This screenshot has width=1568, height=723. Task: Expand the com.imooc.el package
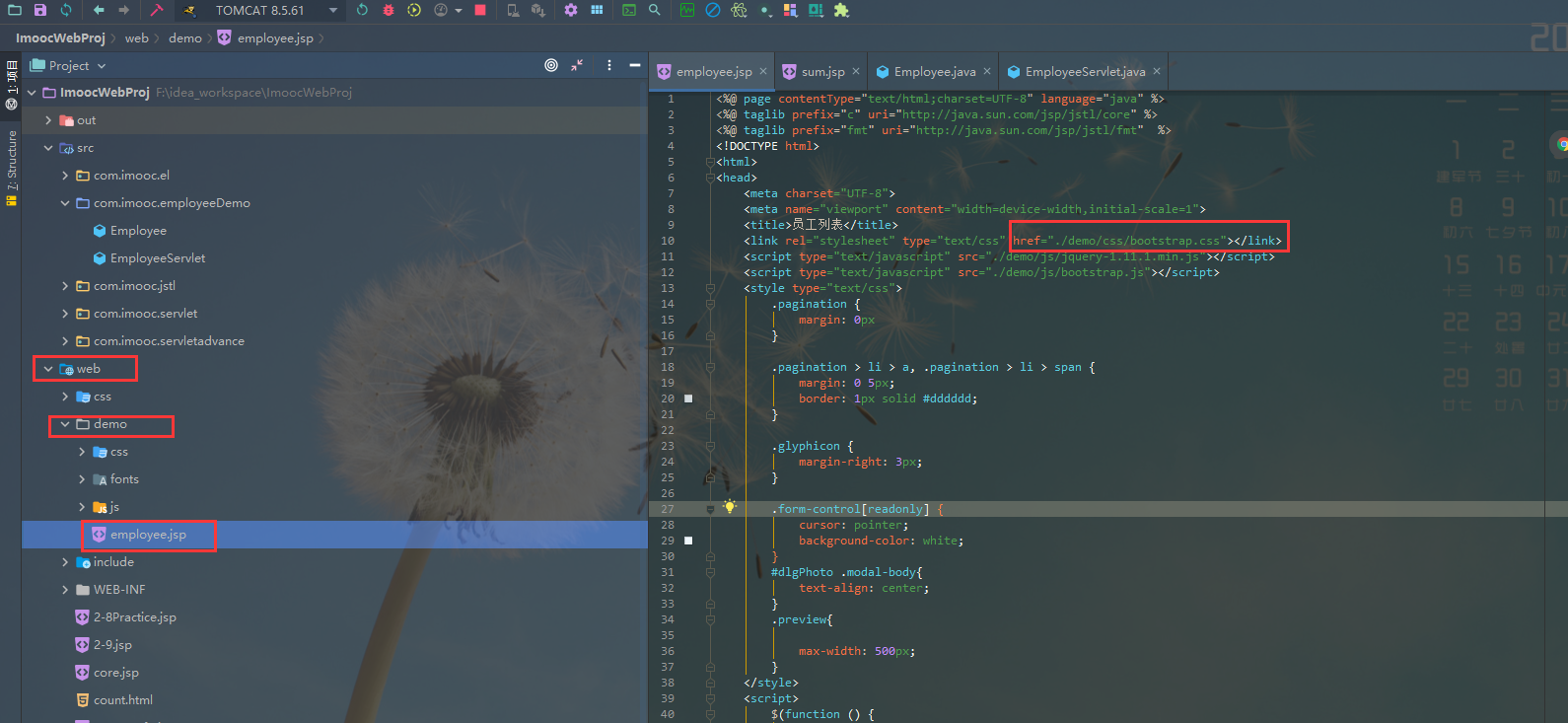pyautogui.click(x=65, y=176)
